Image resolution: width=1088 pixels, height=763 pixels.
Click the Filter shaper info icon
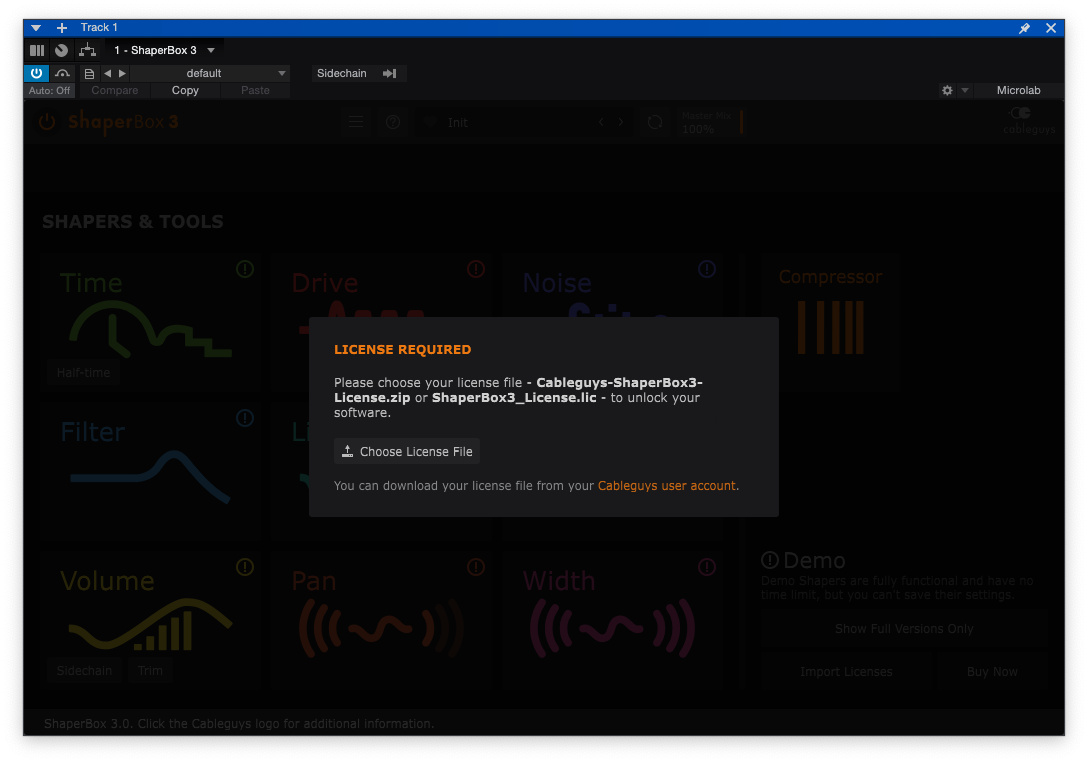click(x=245, y=418)
